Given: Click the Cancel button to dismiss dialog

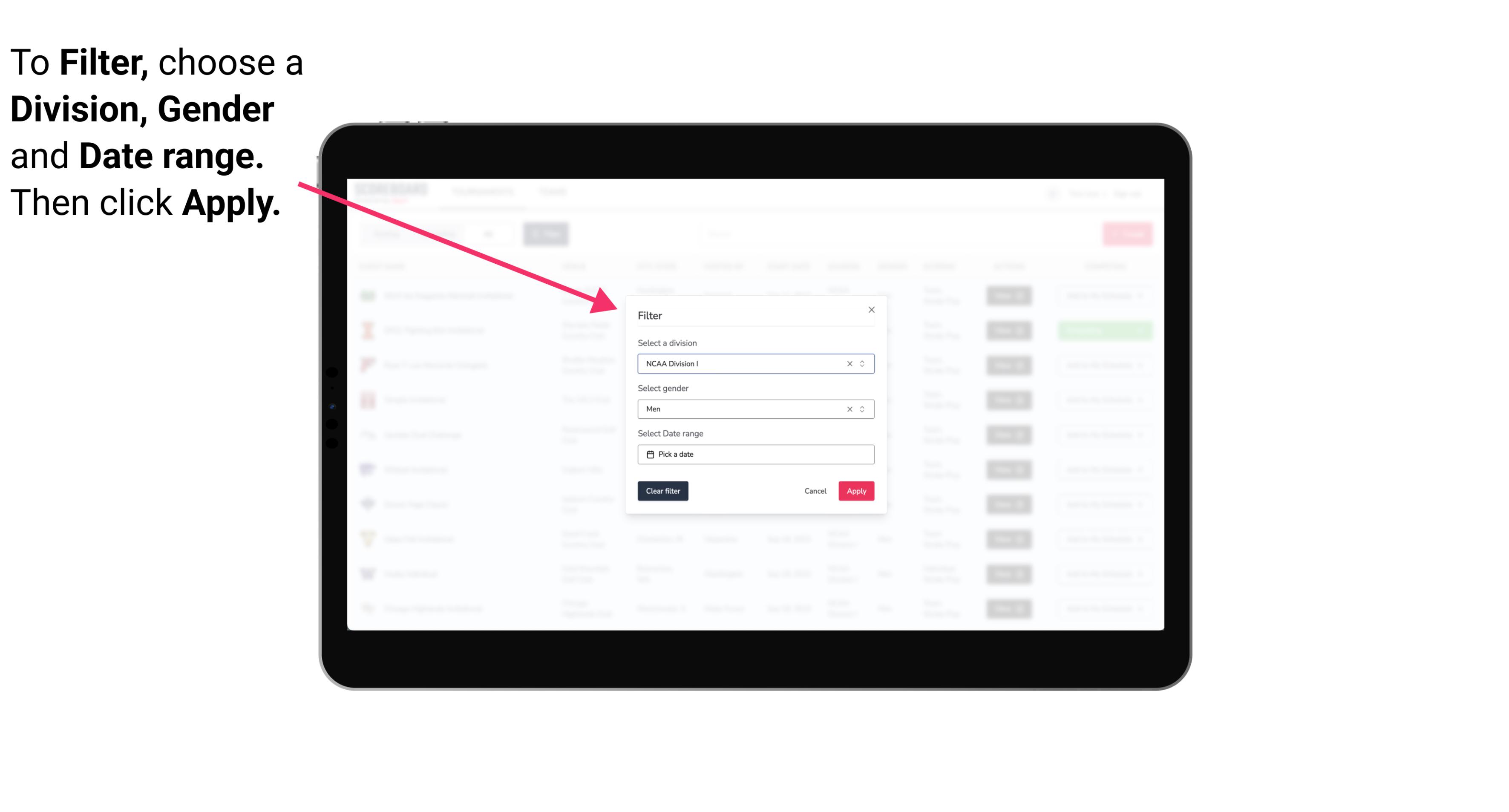Looking at the screenshot, I should [815, 491].
